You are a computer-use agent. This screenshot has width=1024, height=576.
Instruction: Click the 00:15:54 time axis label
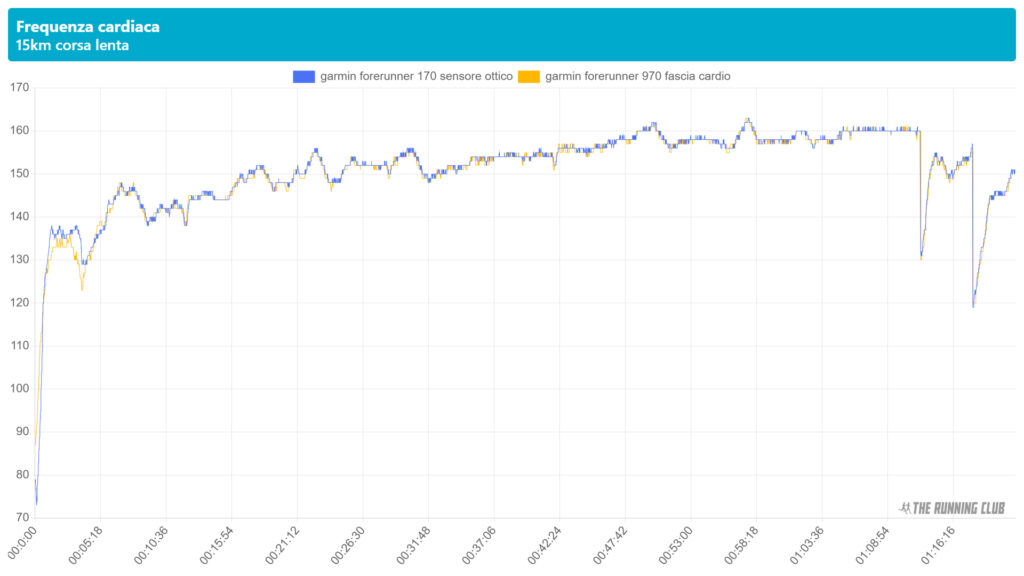click(x=217, y=545)
